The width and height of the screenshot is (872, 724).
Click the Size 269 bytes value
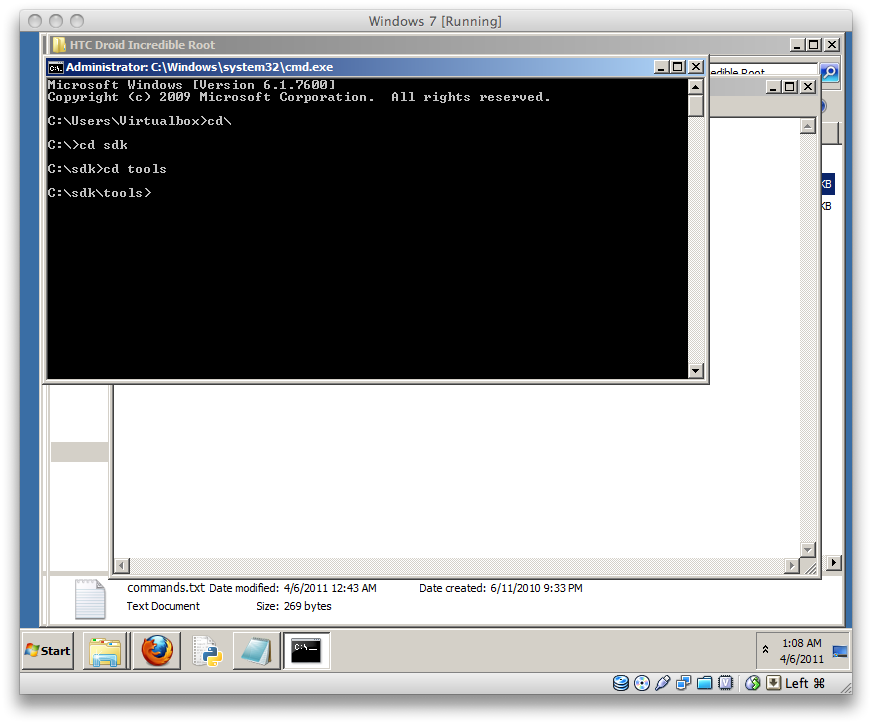click(x=307, y=606)
